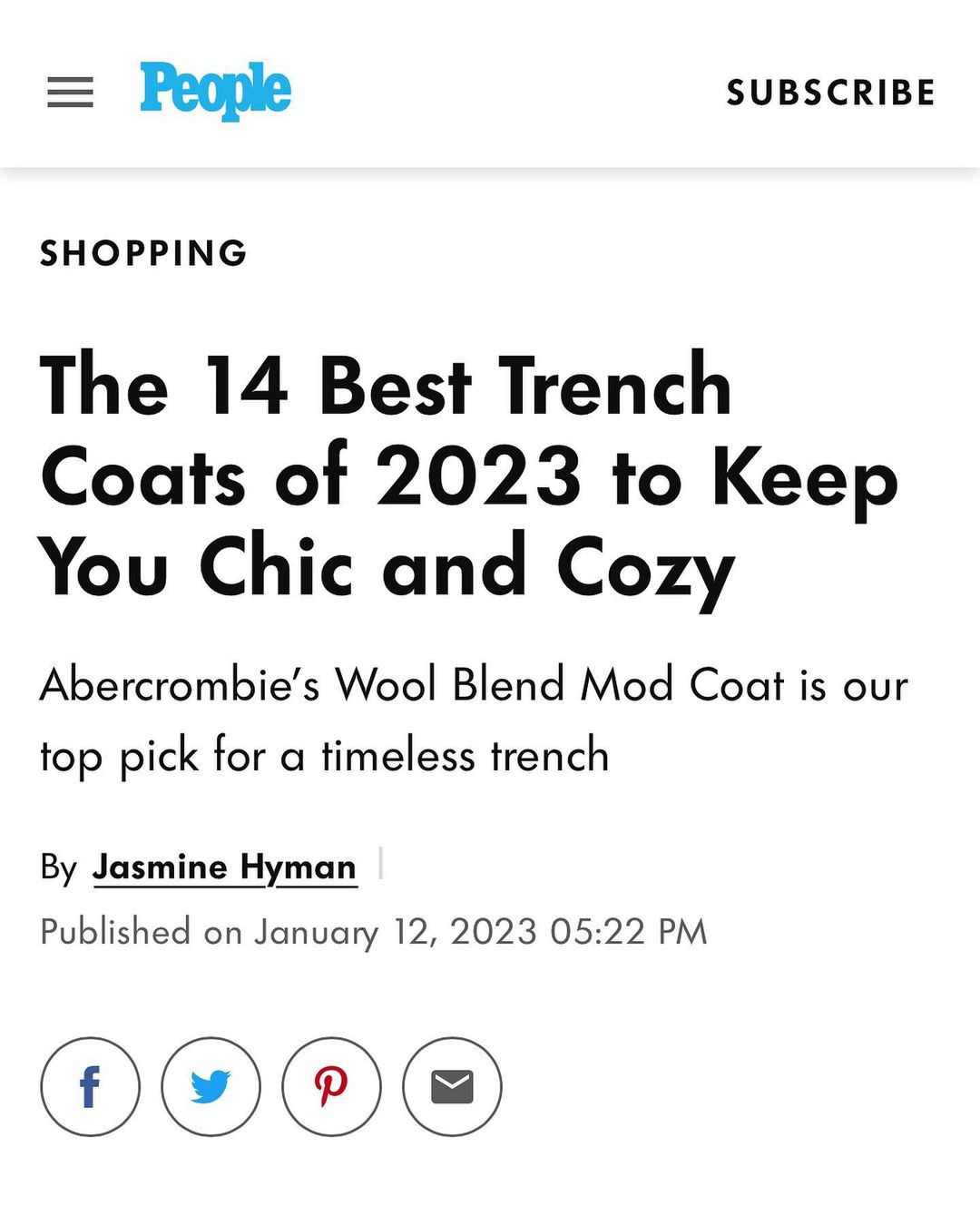The width and height of the screenshot is (980, 1225).
Task: Share the article via email icon
Action: pyautogui.click(x=452, y=1086)
